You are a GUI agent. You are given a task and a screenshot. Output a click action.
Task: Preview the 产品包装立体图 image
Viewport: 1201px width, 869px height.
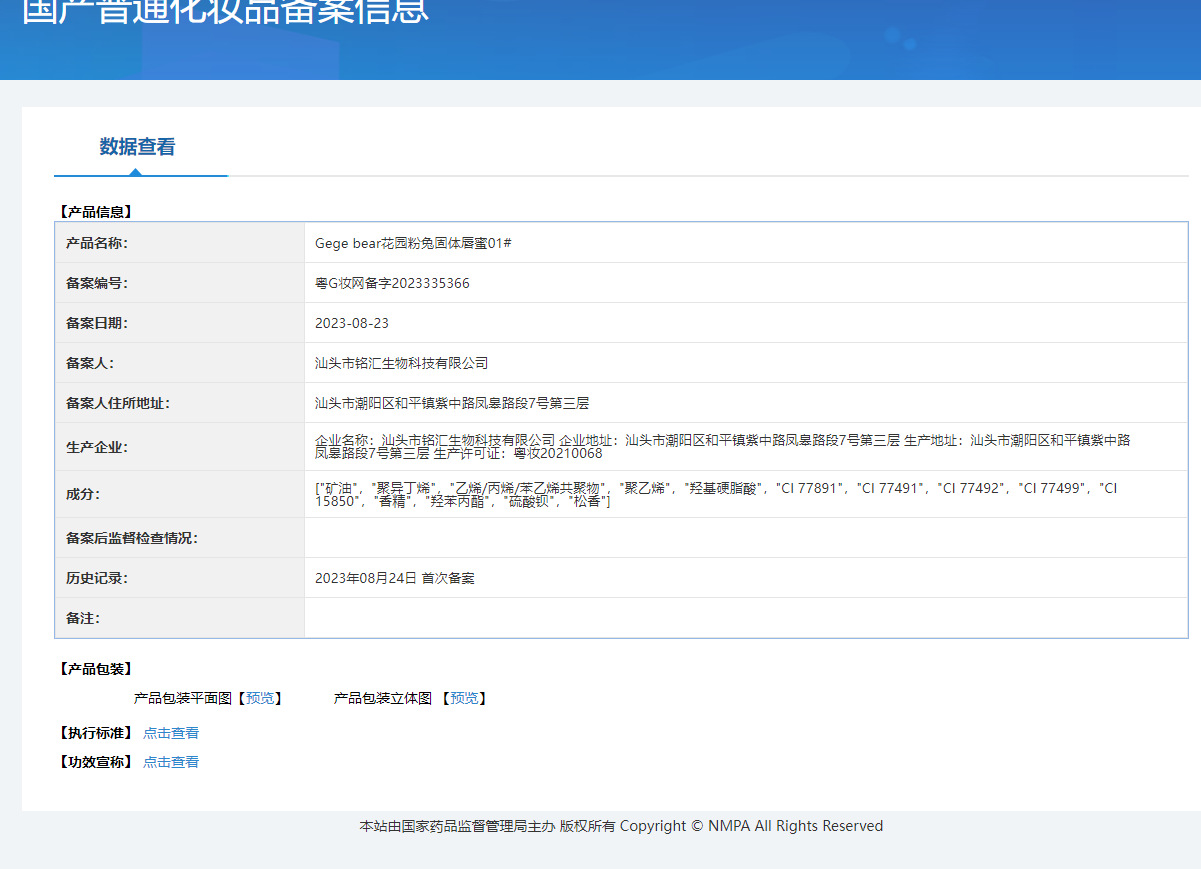[x=464, y=698]
